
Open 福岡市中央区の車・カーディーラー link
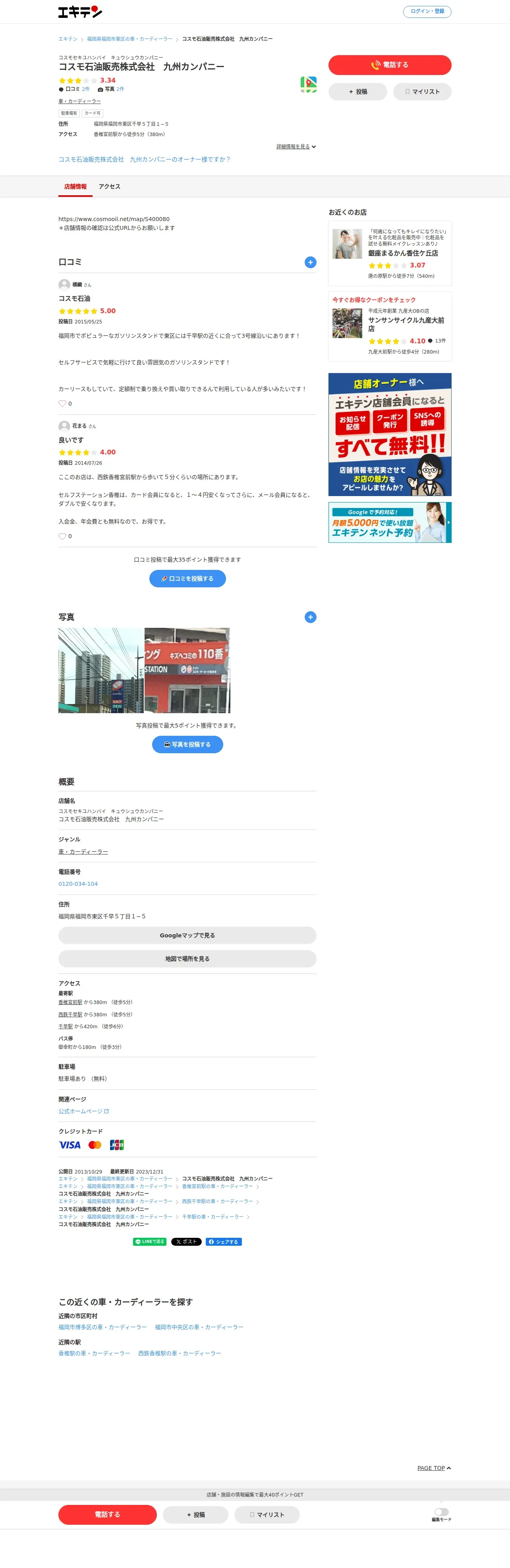click(199, 1327)
